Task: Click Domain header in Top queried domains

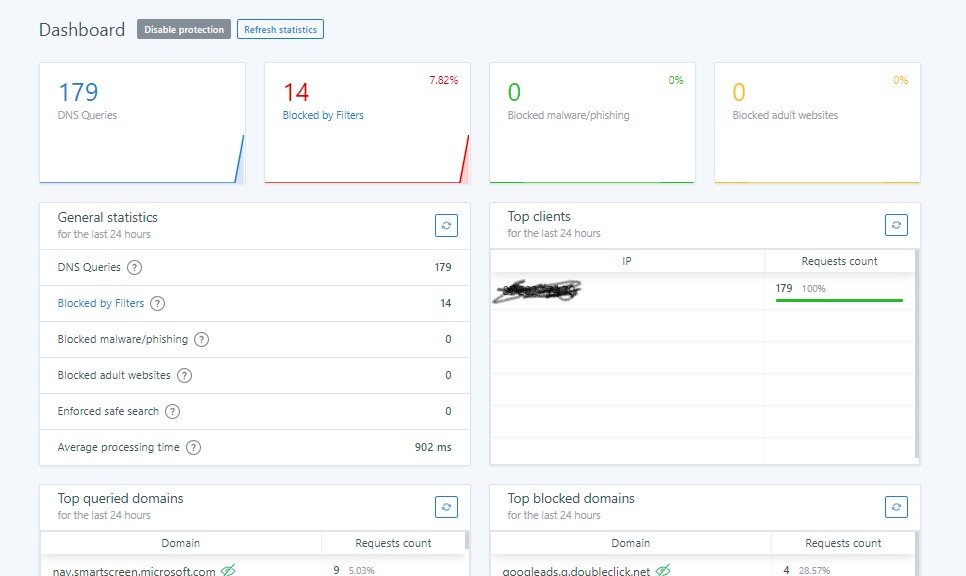Action: [181, 543]
